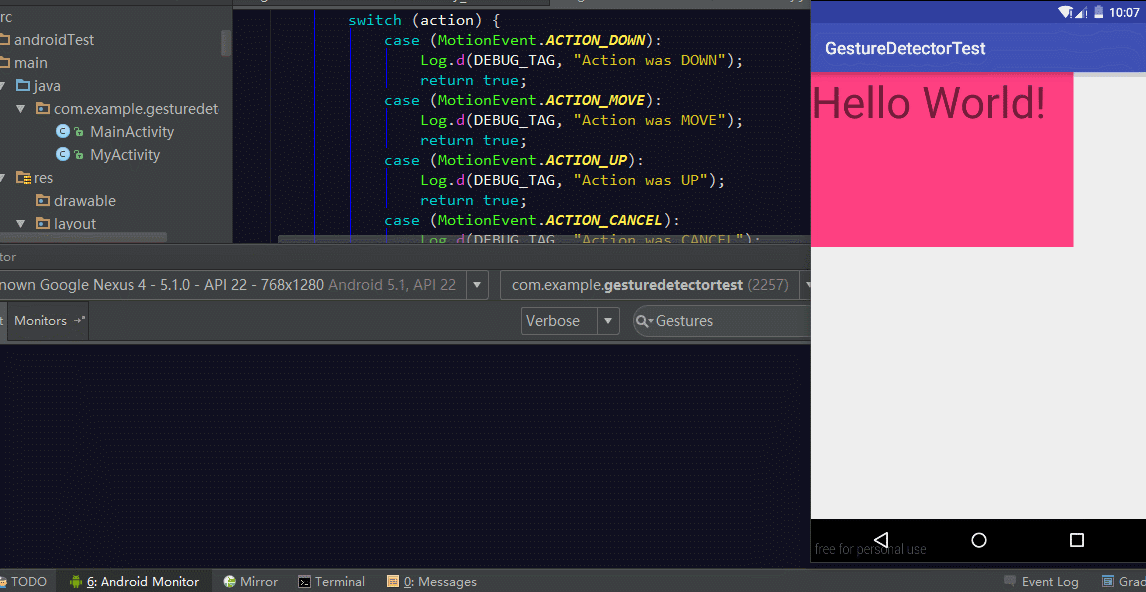This screenshot has height=592, width=1146.
Task: Tap the Android back navigation button
Action: pos(880,540)
